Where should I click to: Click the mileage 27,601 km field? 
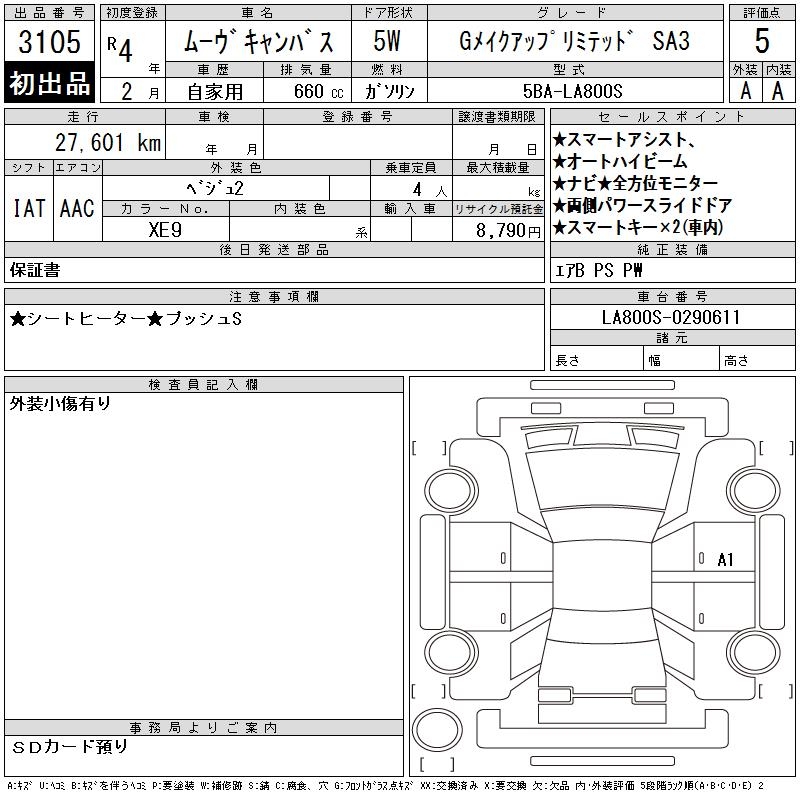(85, 142)
